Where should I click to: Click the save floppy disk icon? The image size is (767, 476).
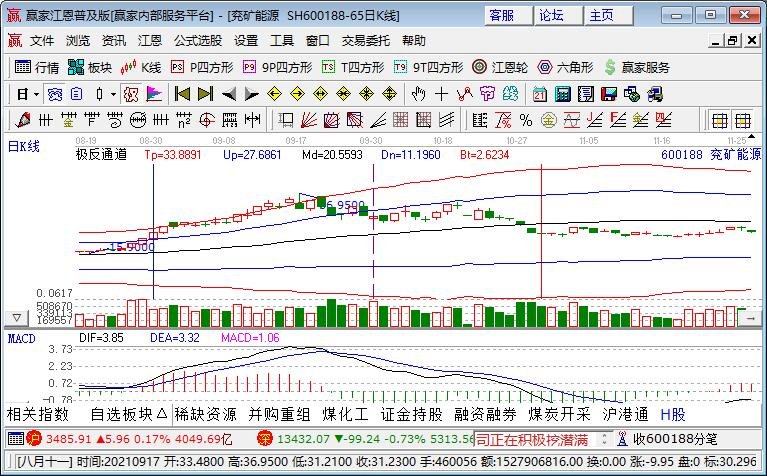(609, 94)
